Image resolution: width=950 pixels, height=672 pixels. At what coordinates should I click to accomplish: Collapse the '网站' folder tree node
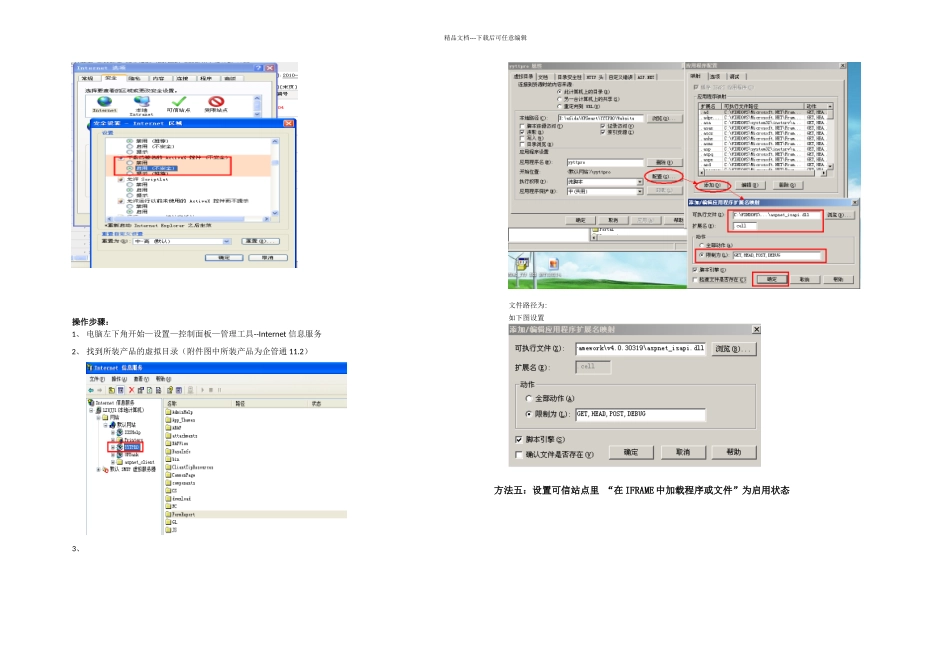[x=98, y=418]
